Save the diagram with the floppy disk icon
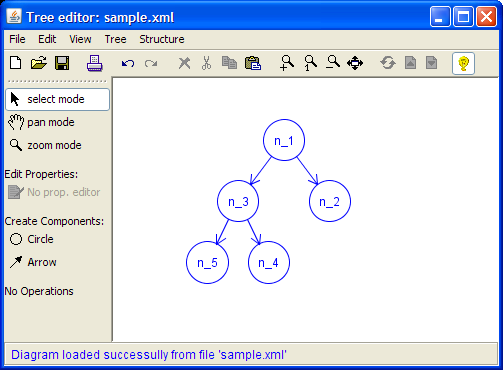The height and width of the screenshot is (370, 503). tap(62, 63)
